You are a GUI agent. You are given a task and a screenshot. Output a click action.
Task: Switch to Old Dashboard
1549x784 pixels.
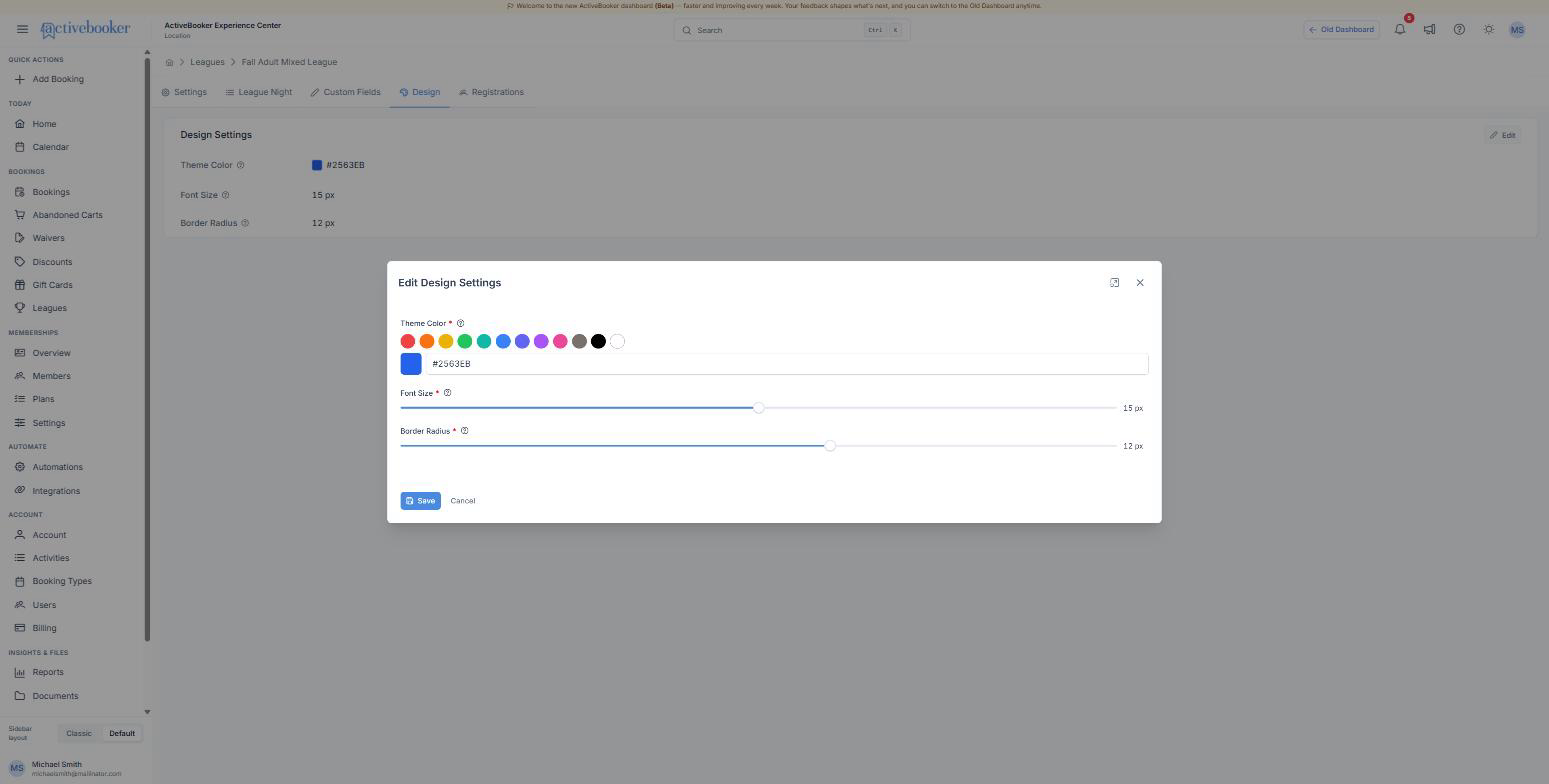pyautogui.click(x=1342, y=29)
